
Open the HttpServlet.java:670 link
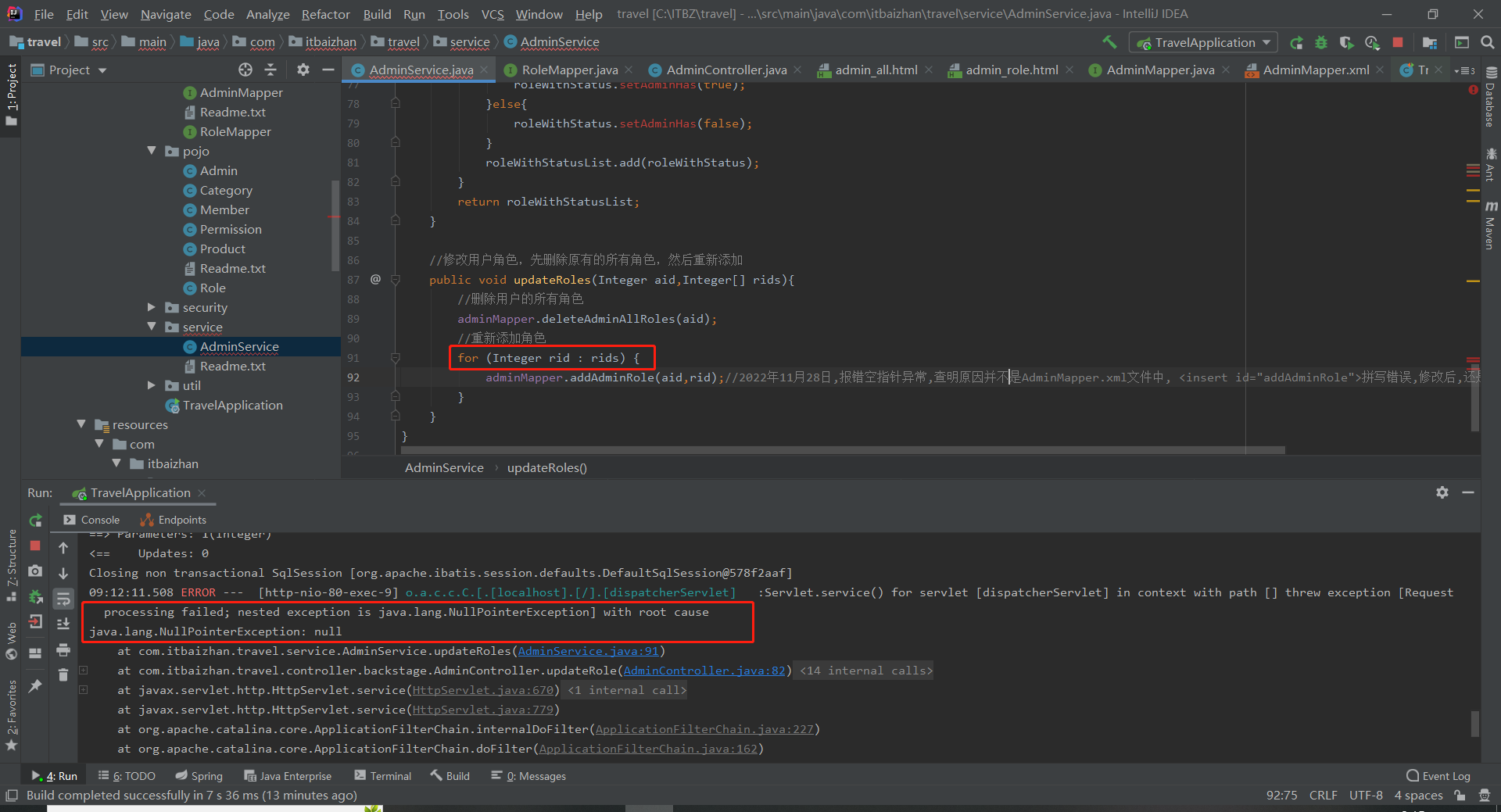pyautogui.click(x=483, y=690)
